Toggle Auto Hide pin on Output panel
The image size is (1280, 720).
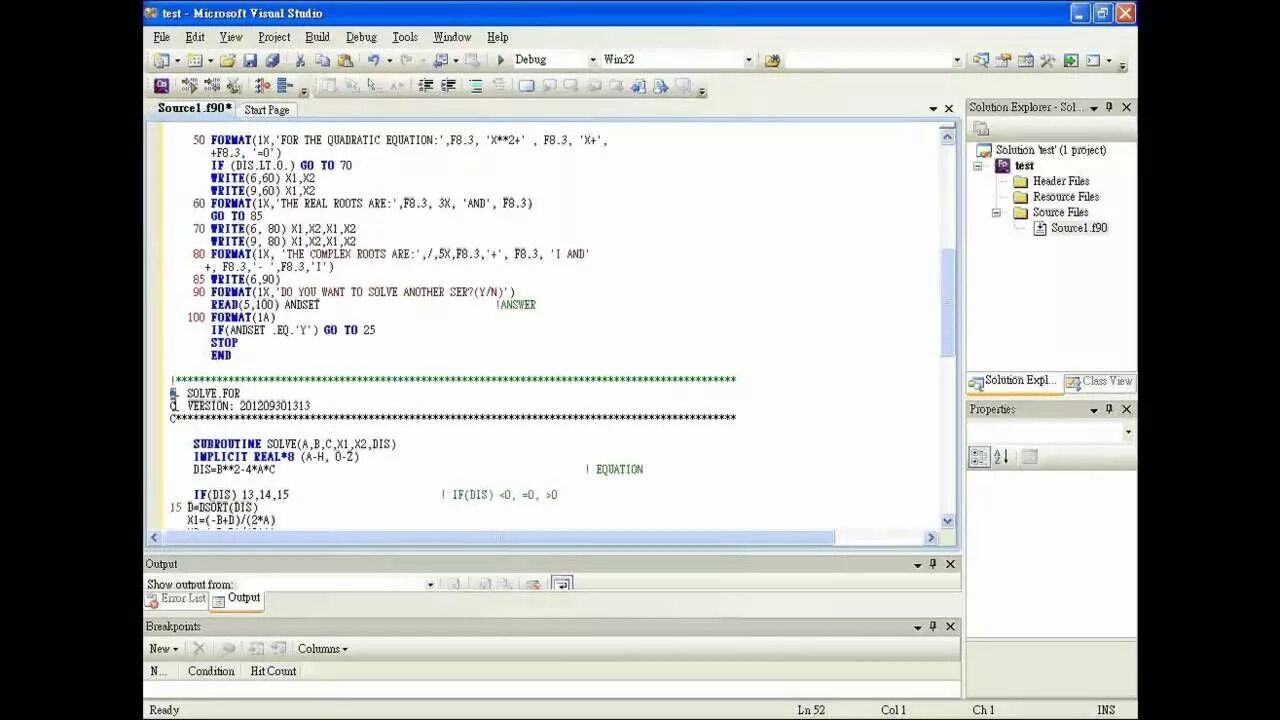933,564
